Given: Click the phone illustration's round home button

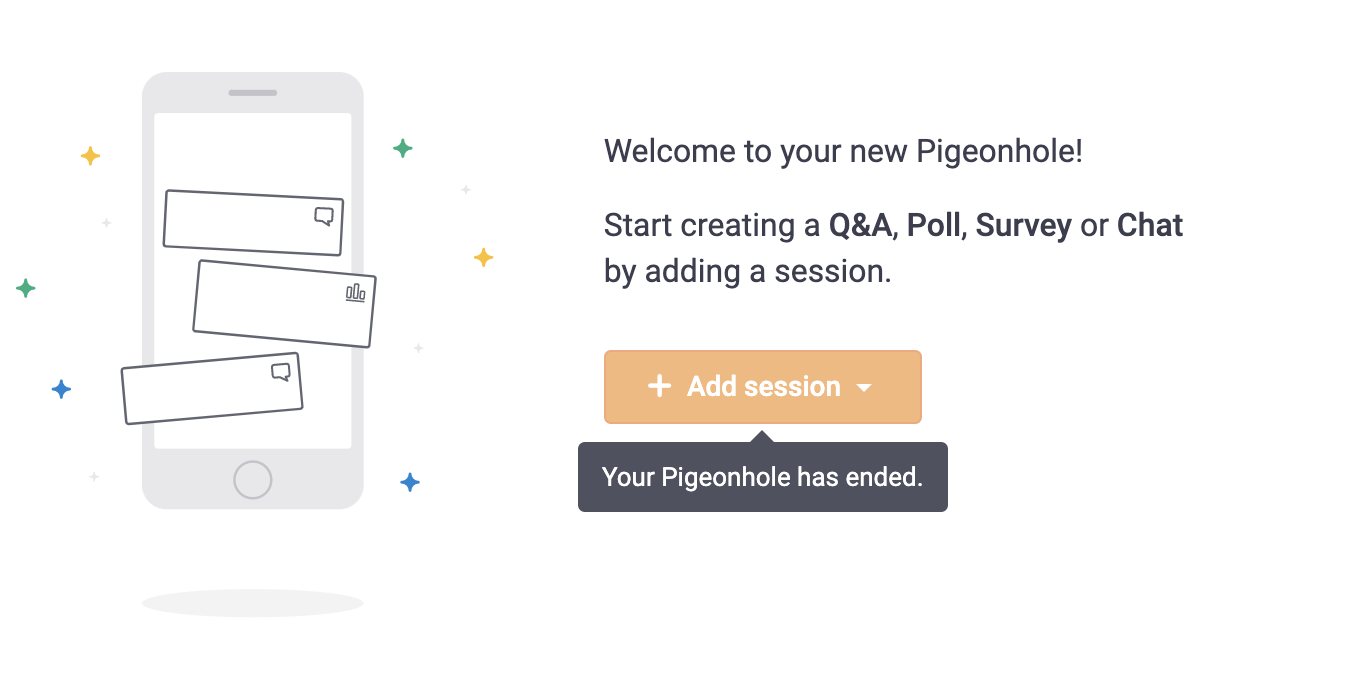Looking at the screenshot, I should [252, 480].
